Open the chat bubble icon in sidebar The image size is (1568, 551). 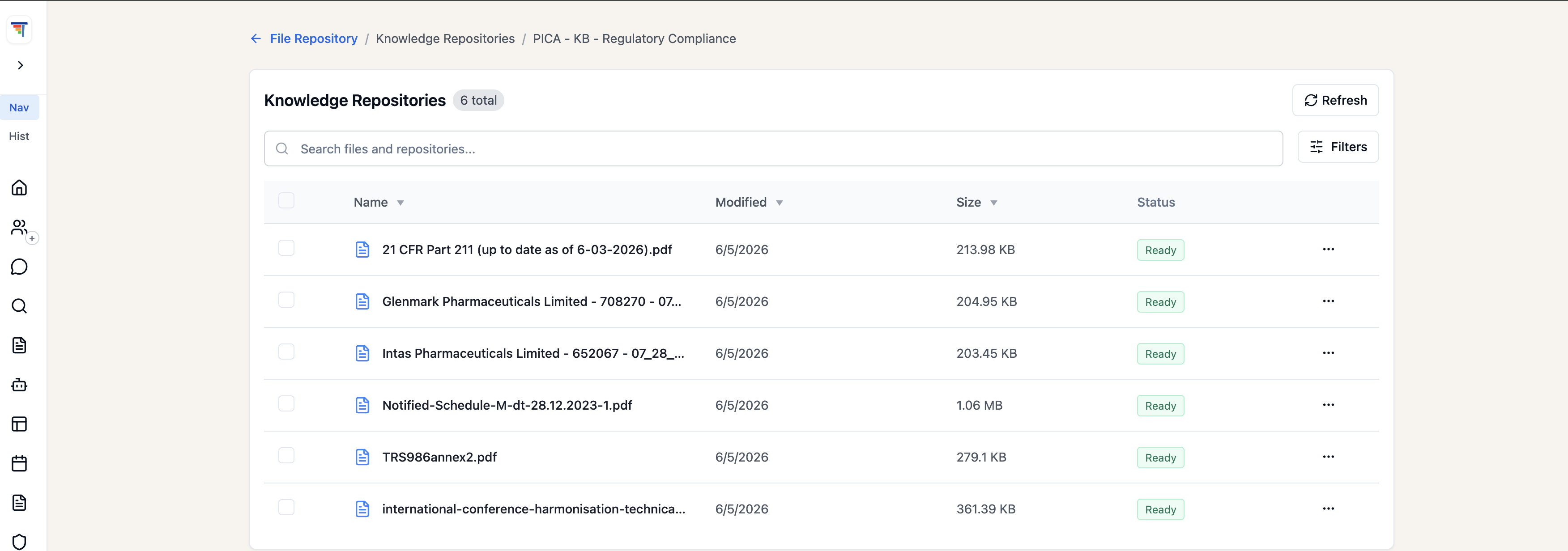point(20,267)
